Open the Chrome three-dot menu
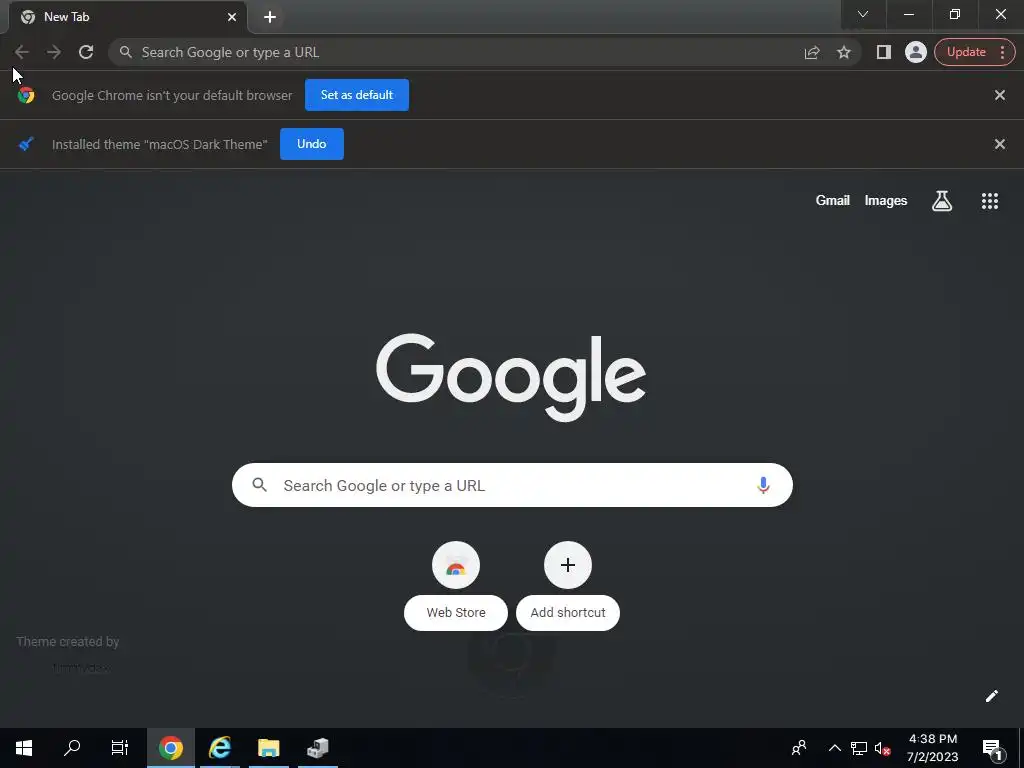 [x=1002, y=52]
